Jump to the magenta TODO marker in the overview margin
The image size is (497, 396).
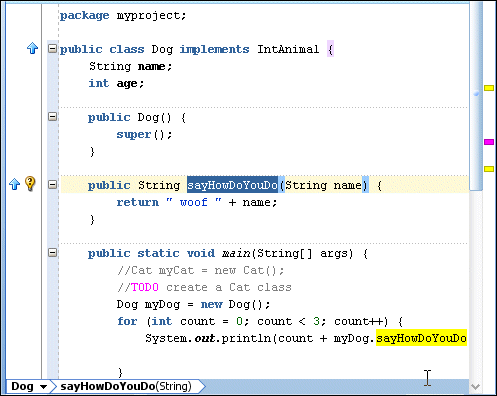pyautogui.click(x=489, y=142)
